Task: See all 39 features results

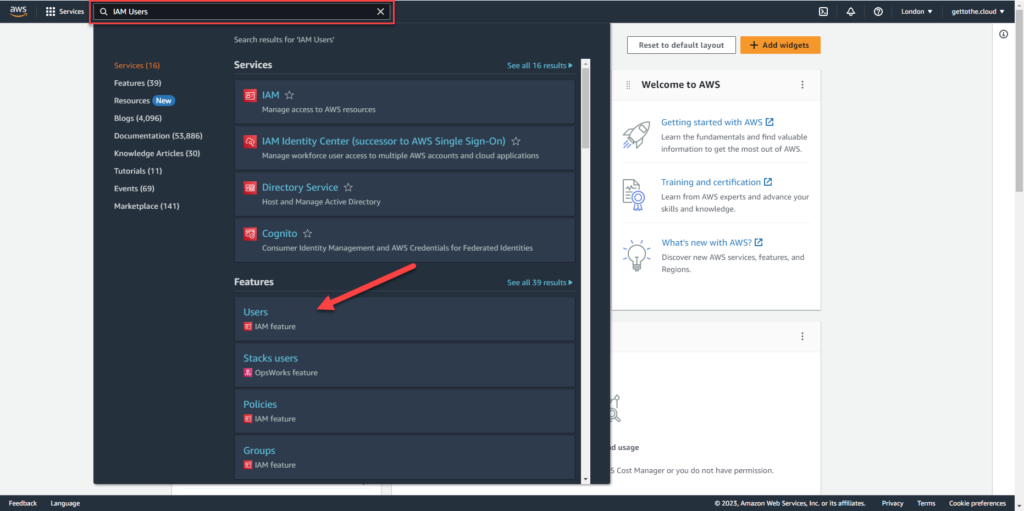Action: click(539, 283)
